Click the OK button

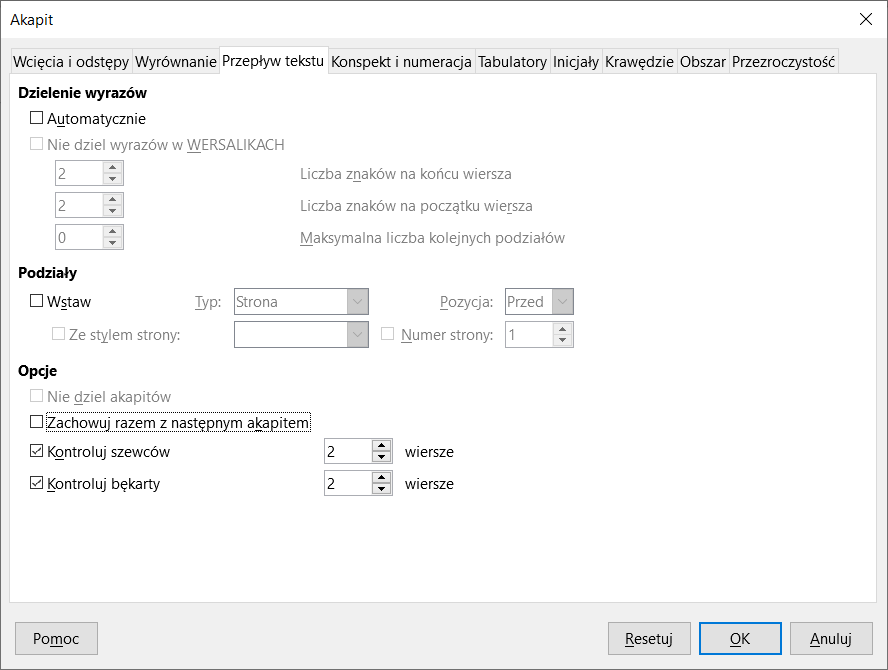740,638
